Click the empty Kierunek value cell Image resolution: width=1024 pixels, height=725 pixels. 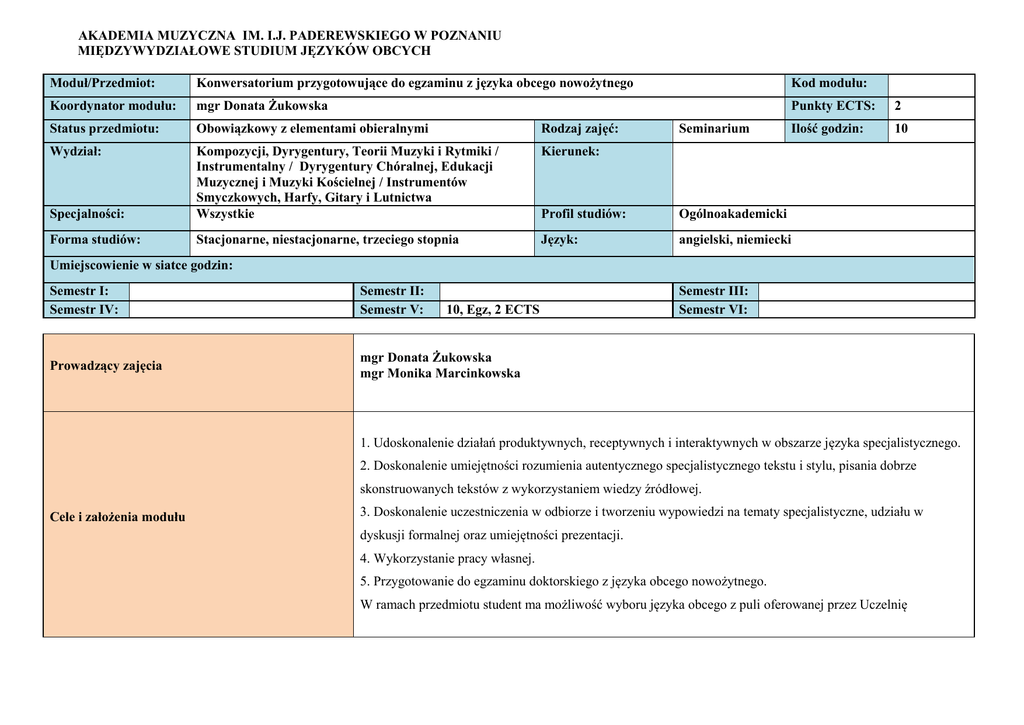coord(822,173)
